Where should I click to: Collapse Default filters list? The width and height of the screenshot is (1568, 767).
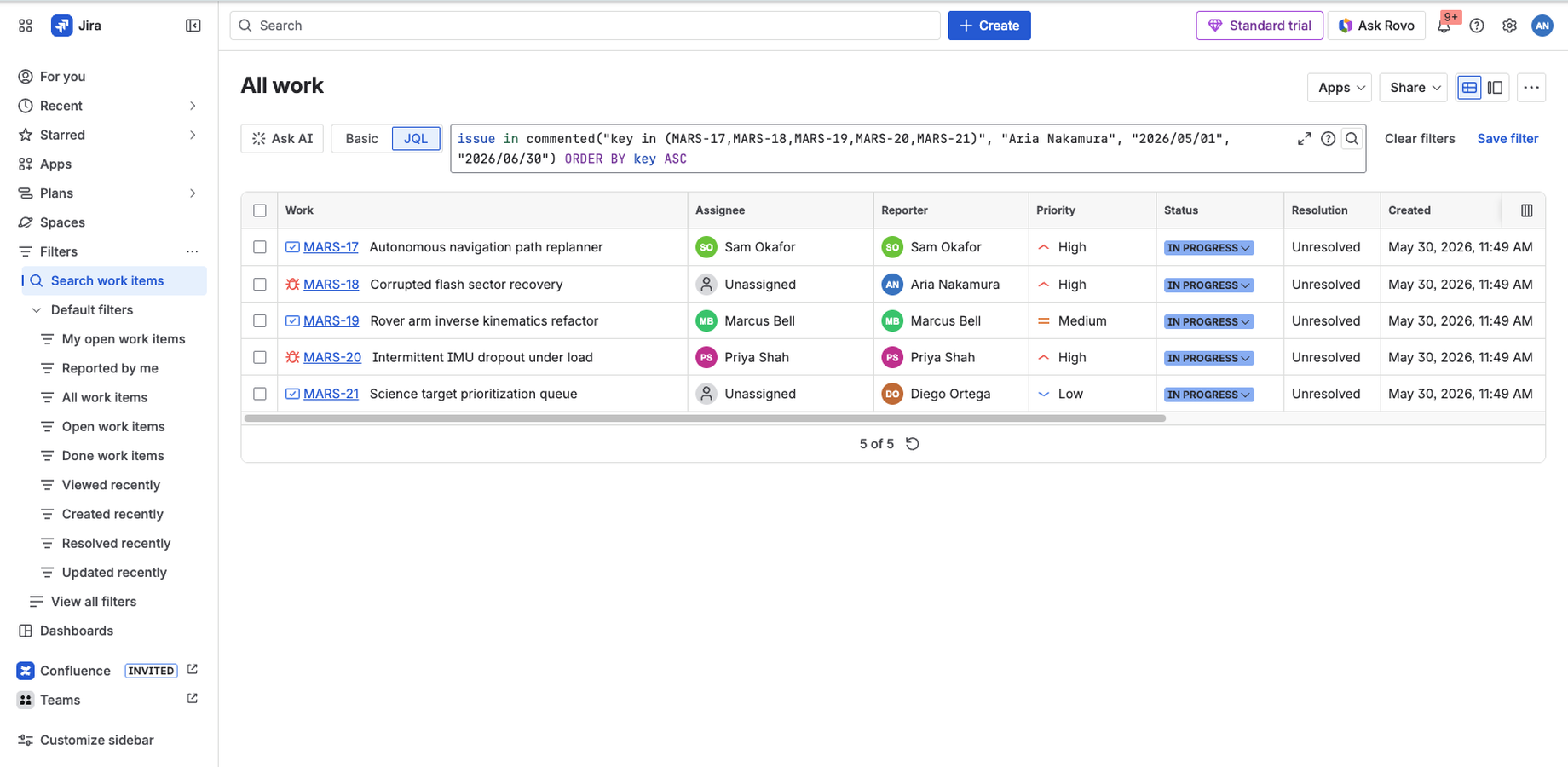click(x=37, y=310)
